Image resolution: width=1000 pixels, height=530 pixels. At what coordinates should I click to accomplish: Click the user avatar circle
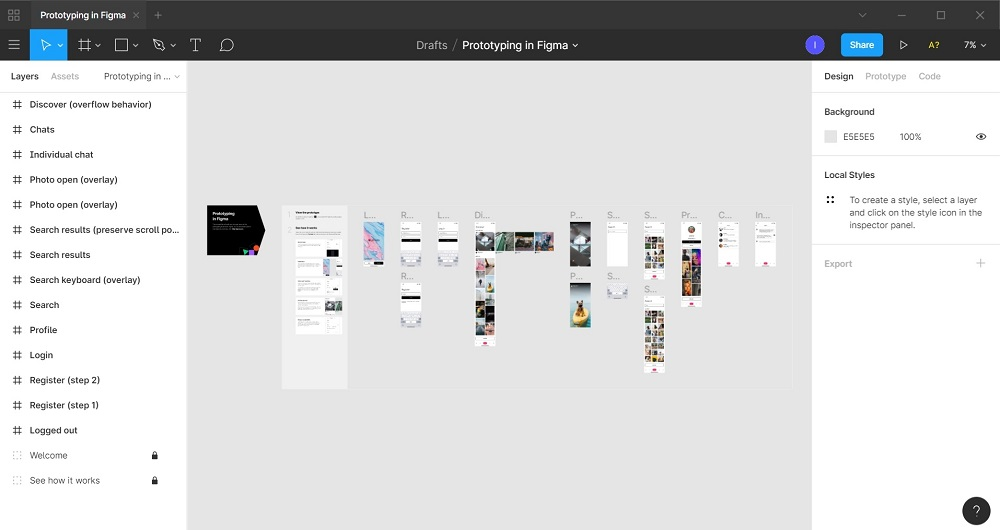[x=814, y=45]
